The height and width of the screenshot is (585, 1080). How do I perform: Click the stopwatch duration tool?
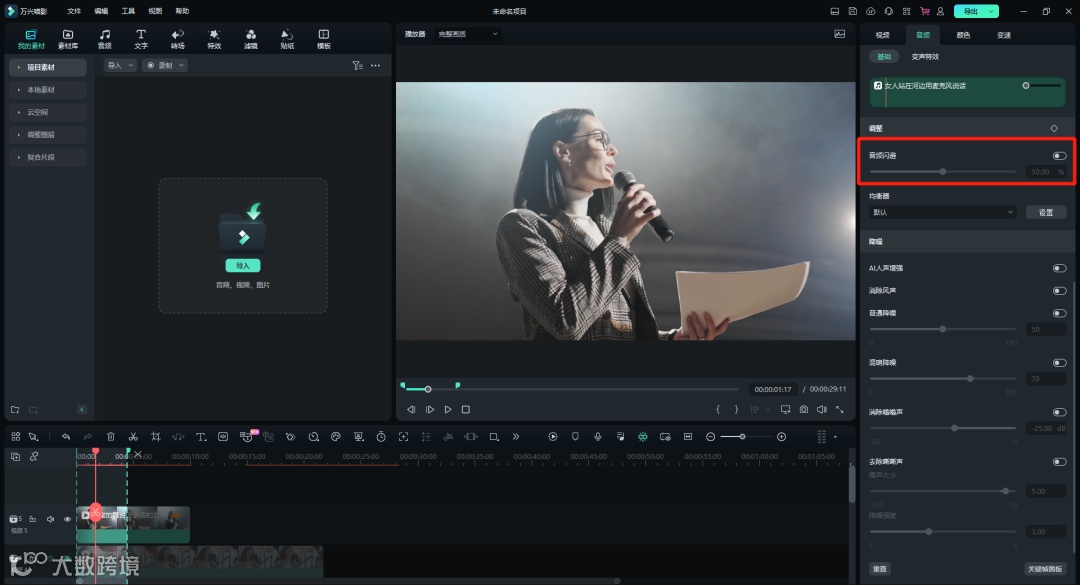point(381,437)
